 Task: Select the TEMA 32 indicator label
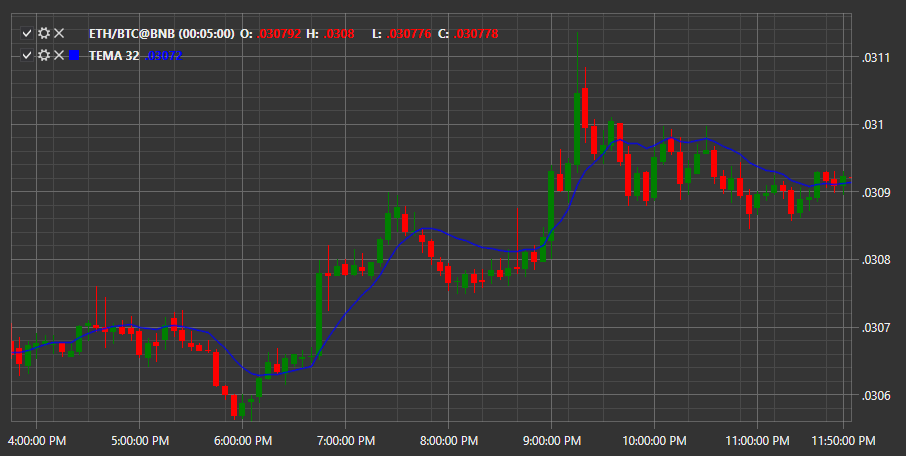point(114,55)
